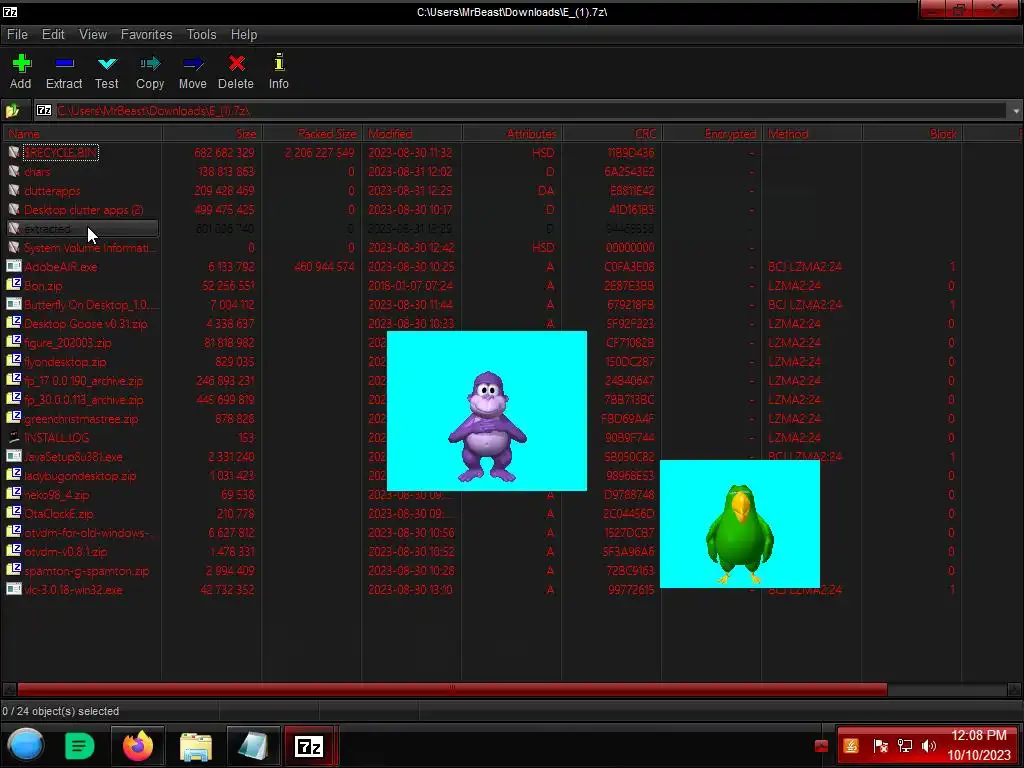The image size is (1024, 768).
Task: Click the Delete toolbar icon
Action: (x=236, y=63)
